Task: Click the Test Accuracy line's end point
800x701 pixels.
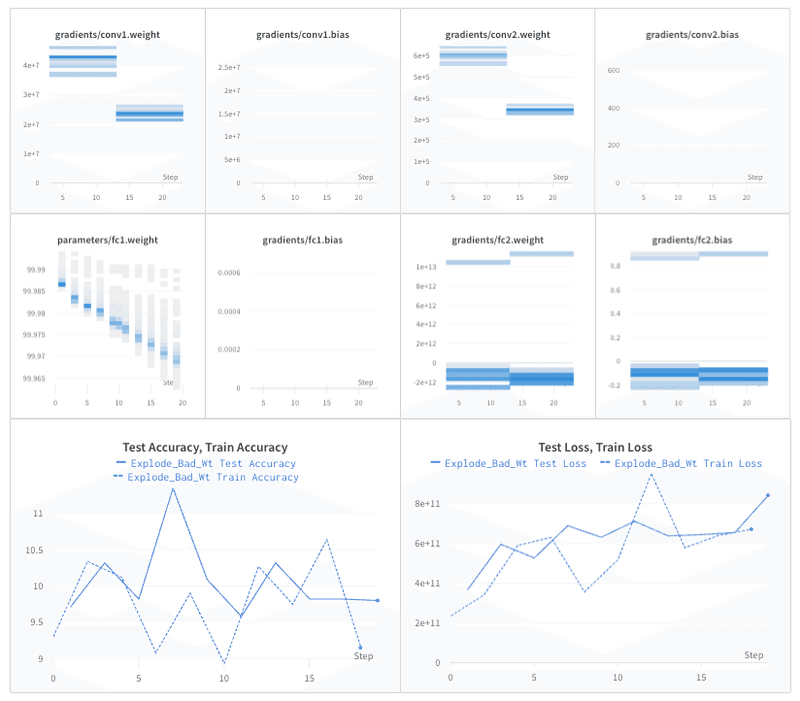Action: click(x=378, y=600)
